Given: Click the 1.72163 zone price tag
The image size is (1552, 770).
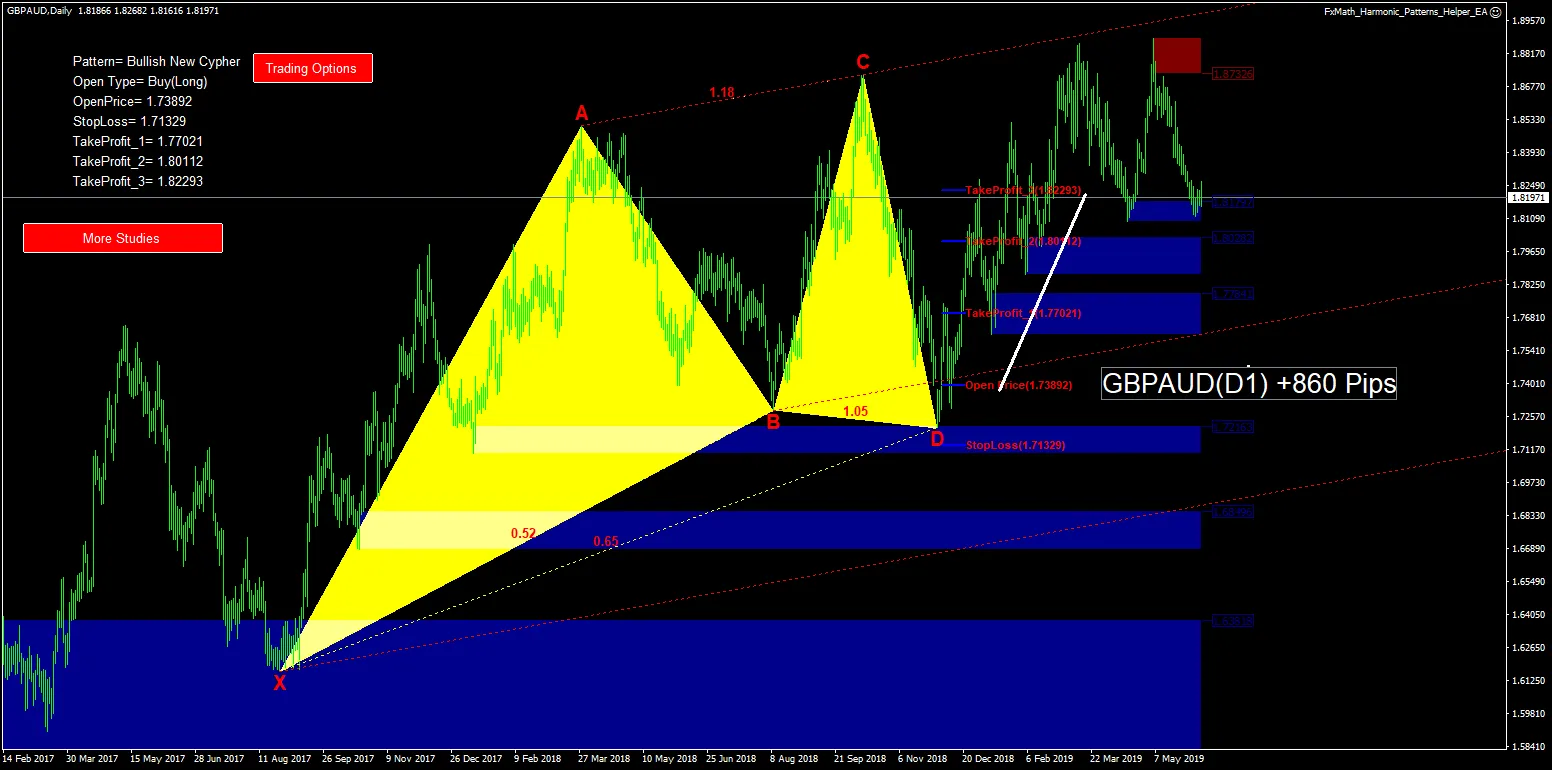Looking at the screenshot, I should coord(1233,427).
